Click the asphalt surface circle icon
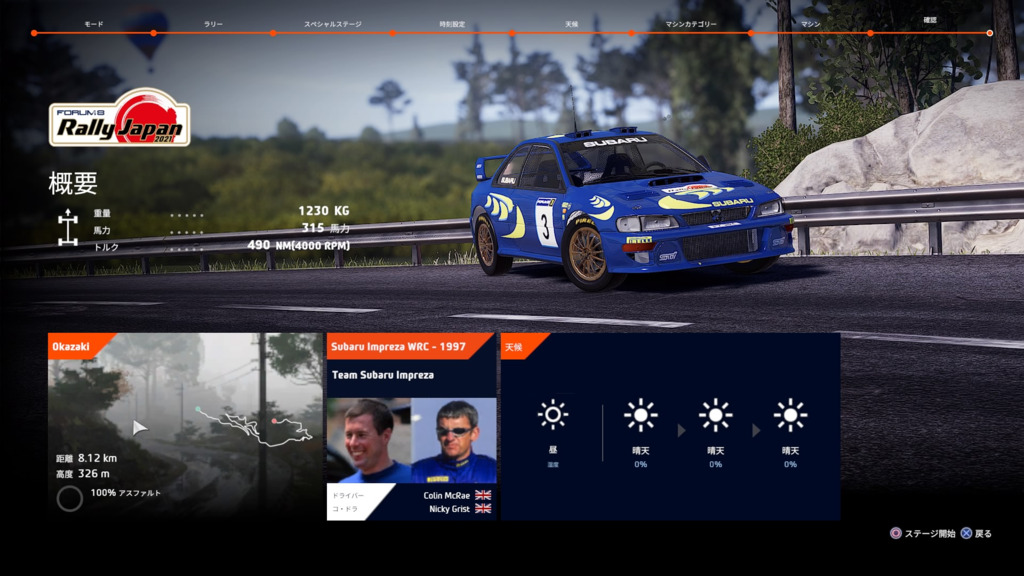 tap(69, 499)
